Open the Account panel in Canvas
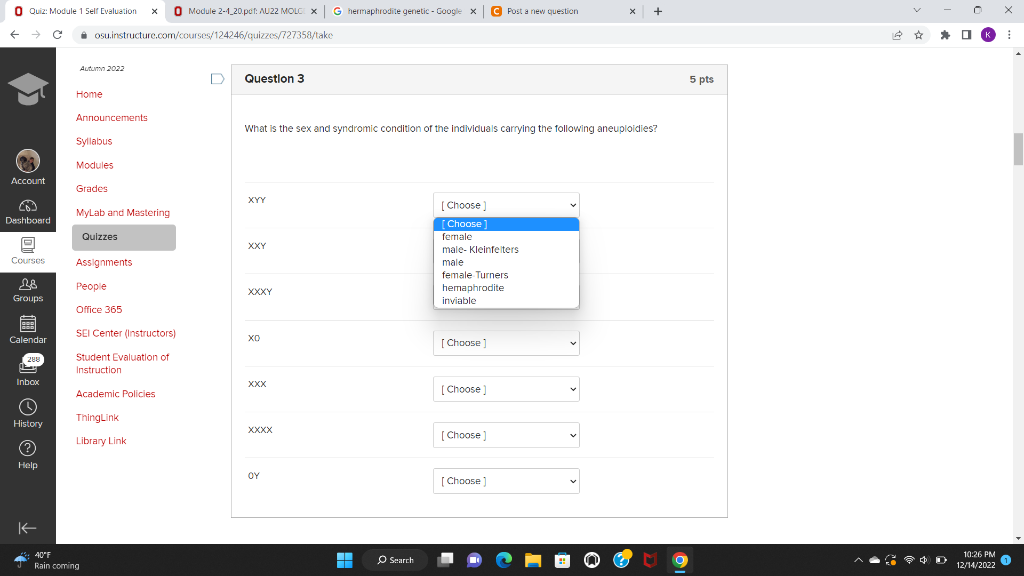 coord(27,166)
